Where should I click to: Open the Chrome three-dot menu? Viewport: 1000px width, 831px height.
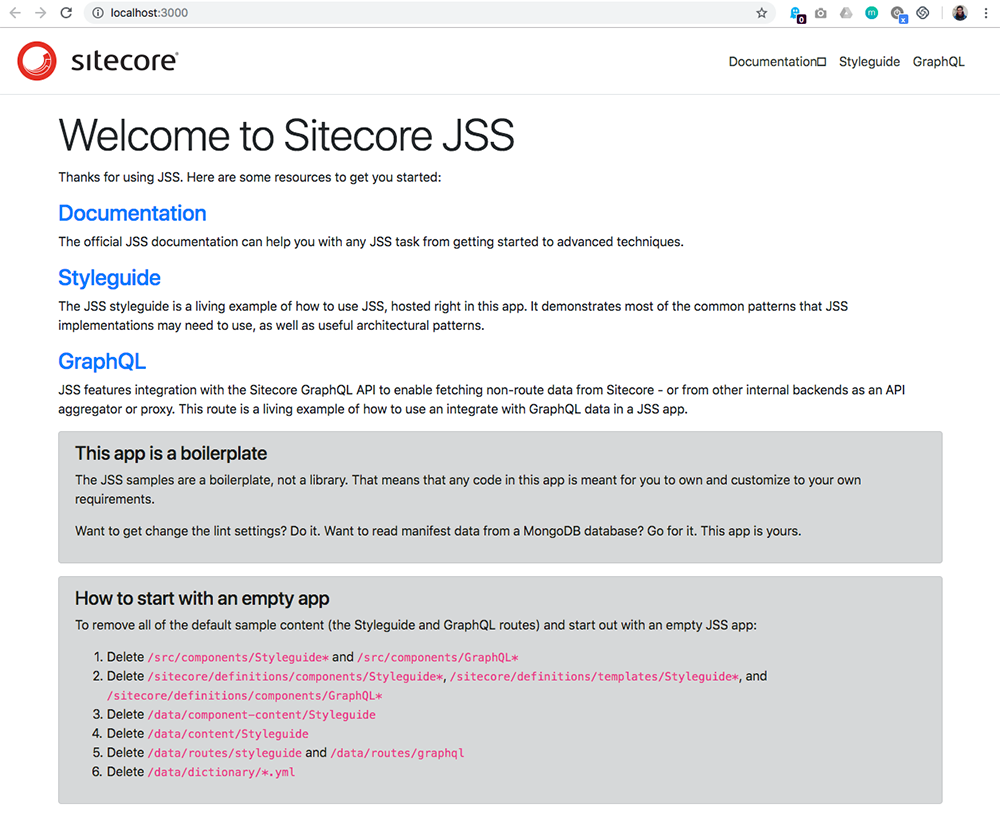985,13
